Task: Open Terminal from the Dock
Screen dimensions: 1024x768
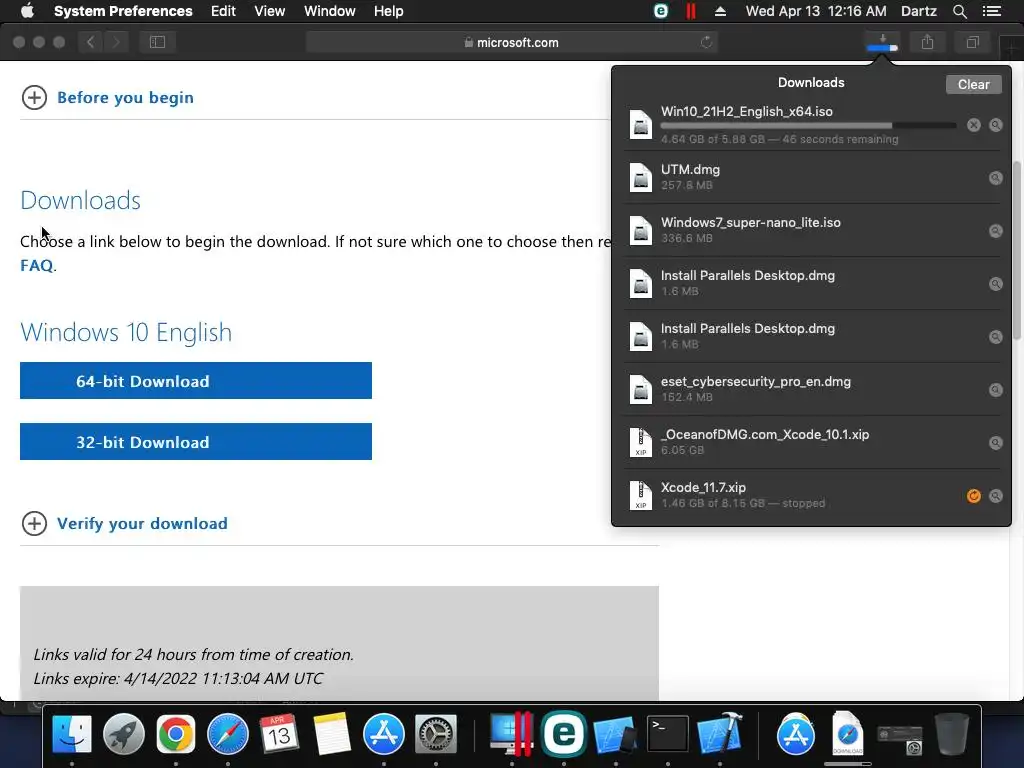Action: click(x=667, y=733)
